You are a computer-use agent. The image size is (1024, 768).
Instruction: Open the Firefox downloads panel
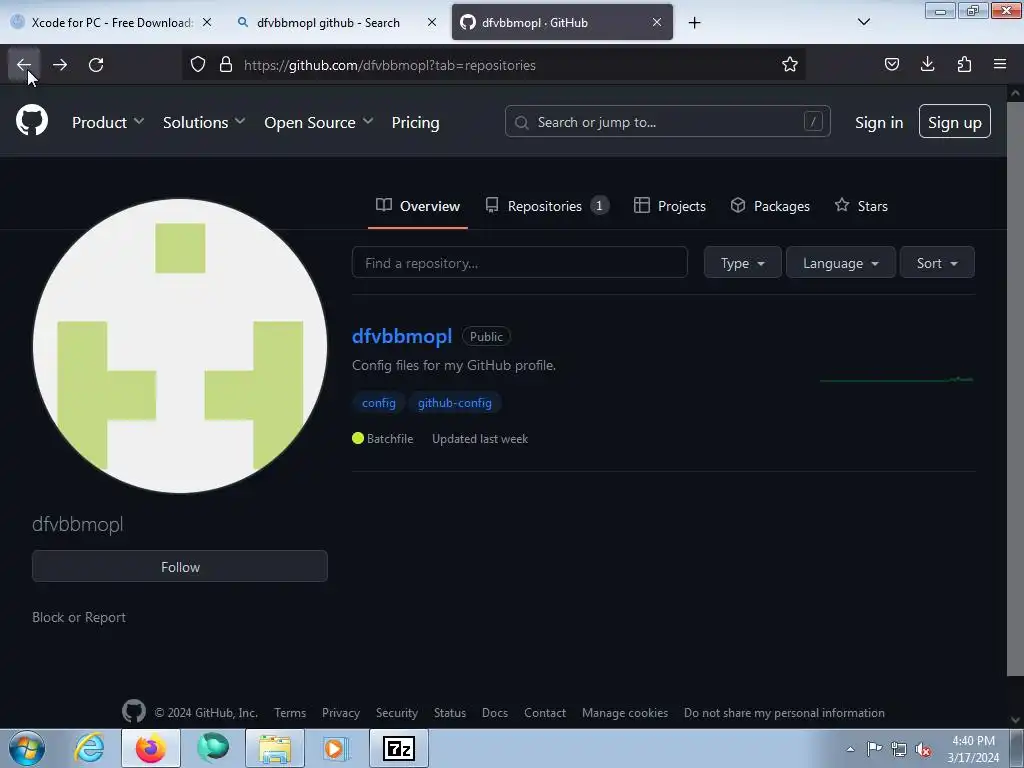pyautogui.click(x=927, y=65)
